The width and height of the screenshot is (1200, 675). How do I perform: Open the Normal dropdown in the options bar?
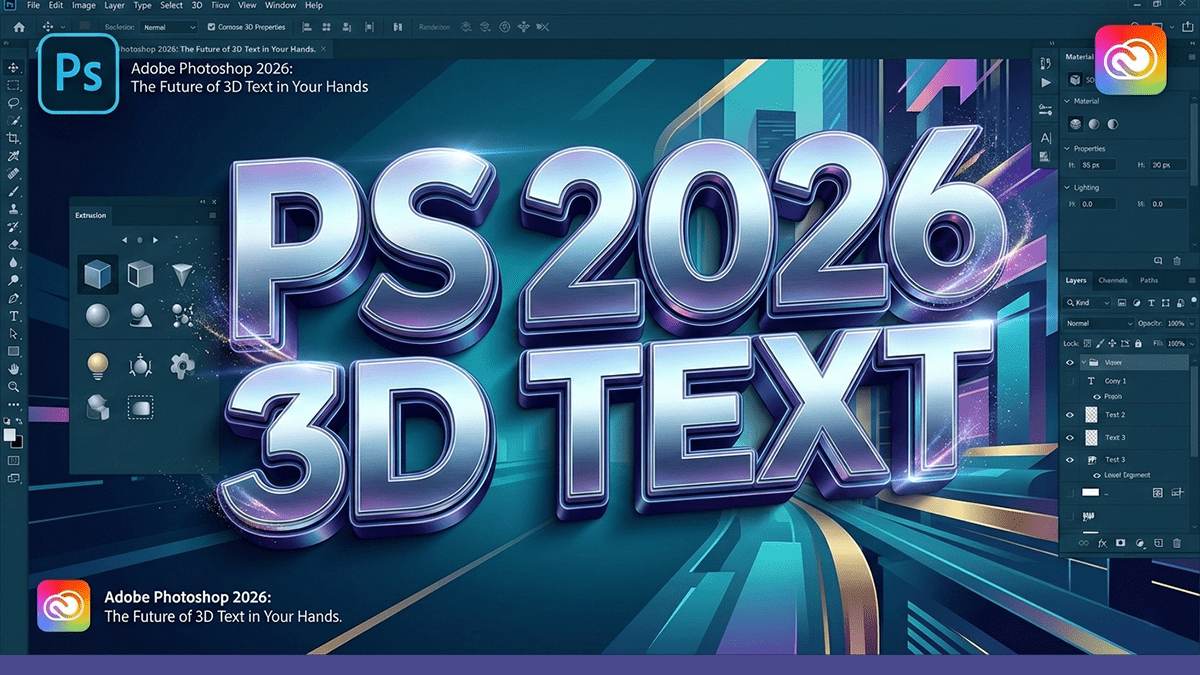tap(169, 27)
